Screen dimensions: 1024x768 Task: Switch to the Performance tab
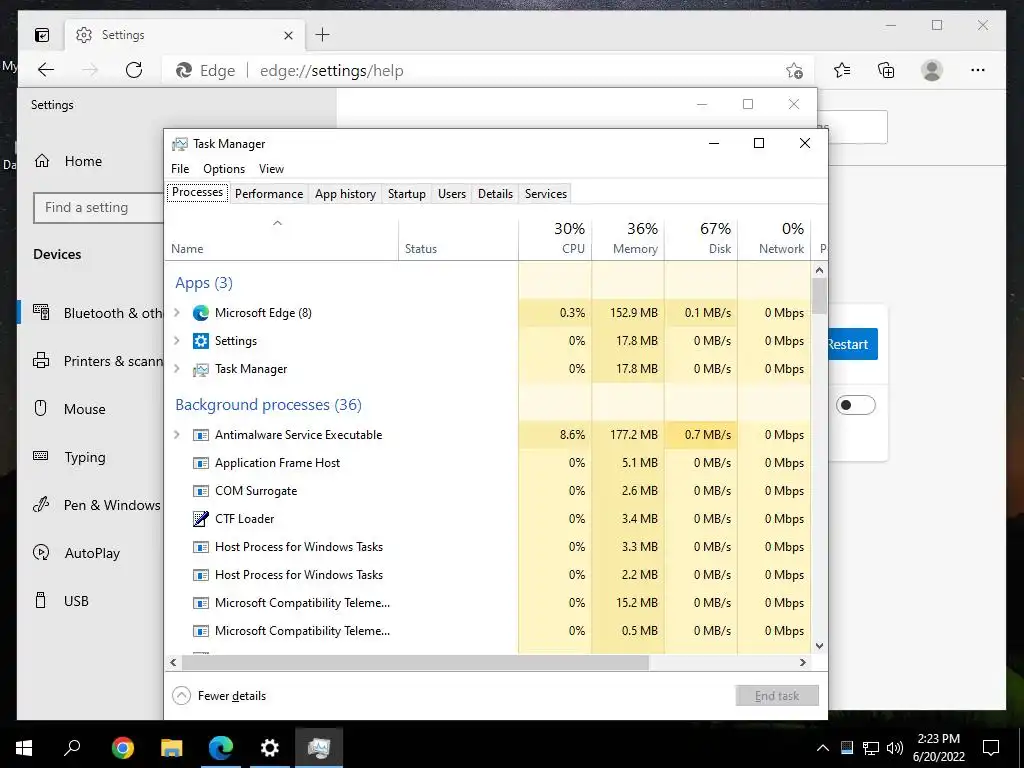coord(269,194)
